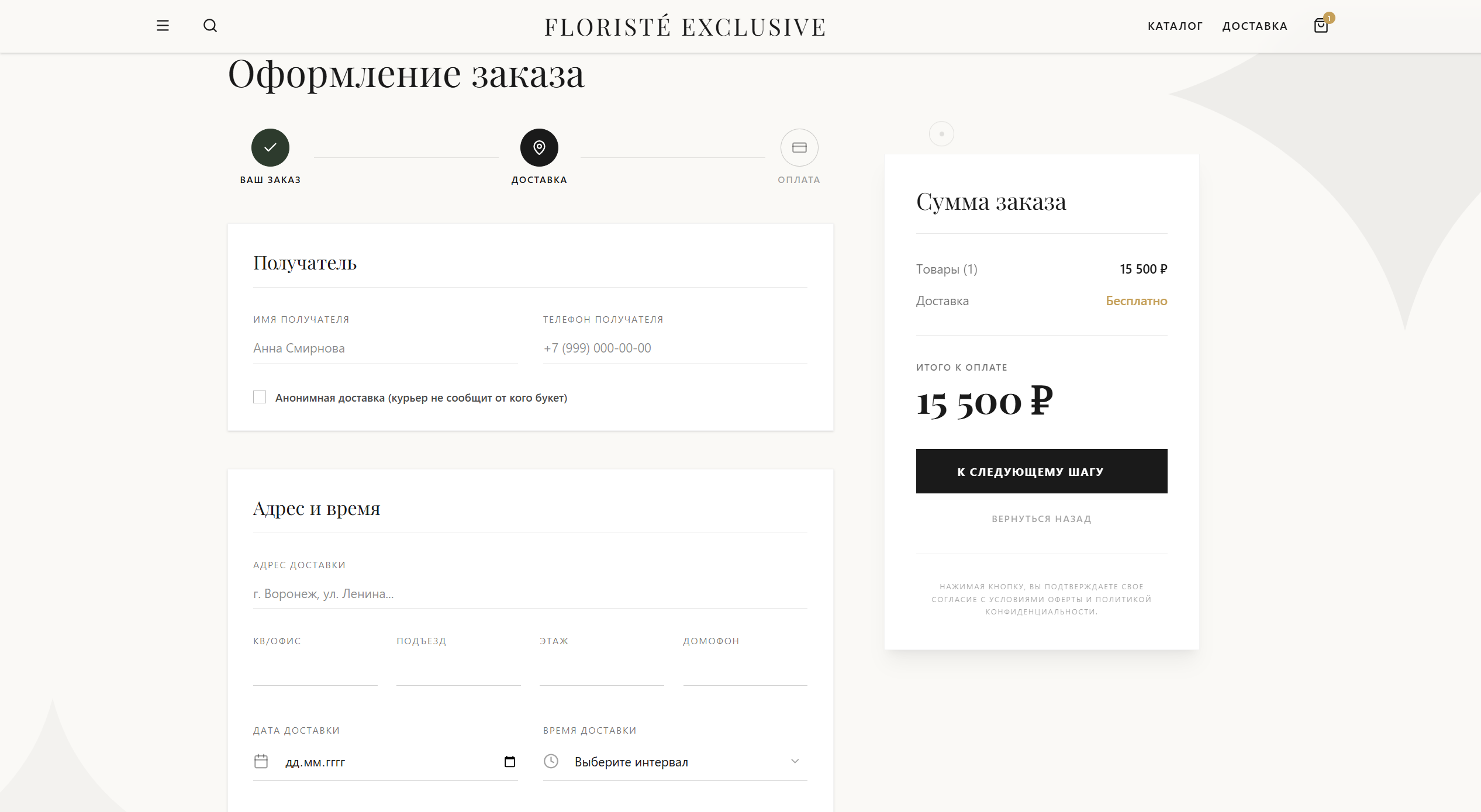Click the chevron arrow of delivery time select
Screen dimensions: 1481x812
click(795, 761)
